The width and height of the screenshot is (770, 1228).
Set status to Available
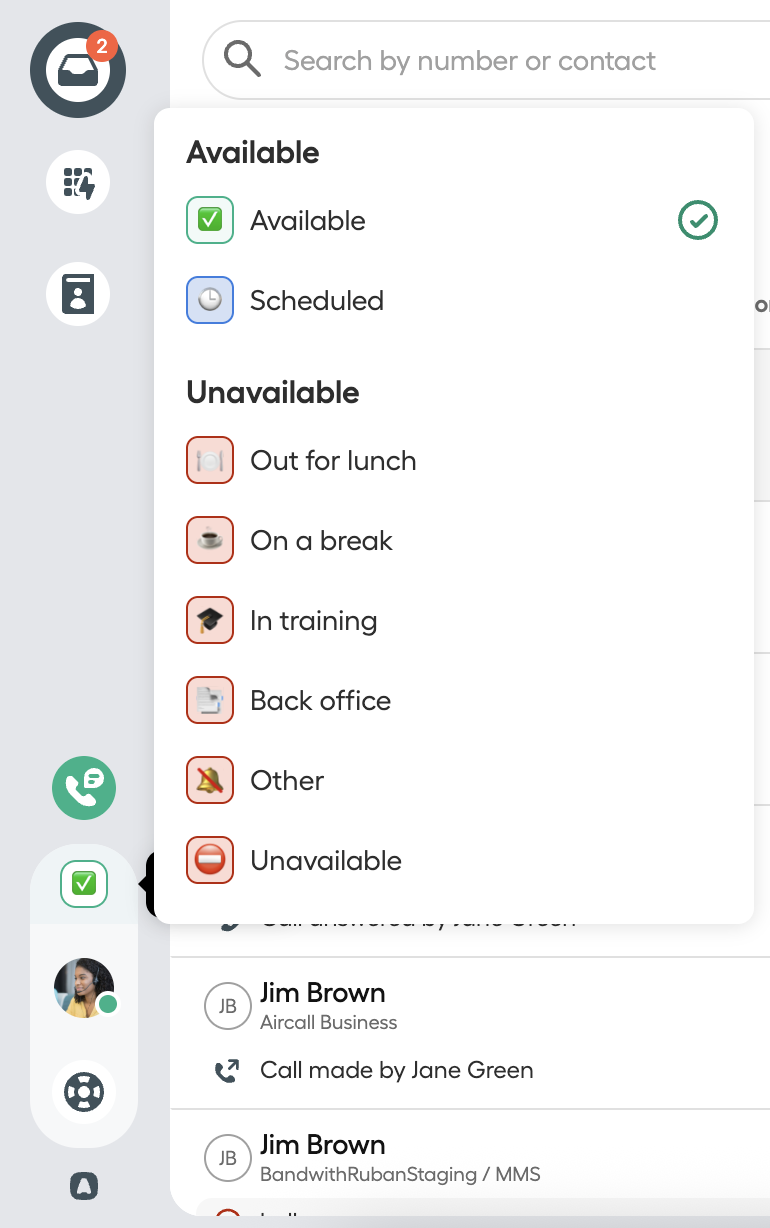coord(453,220)
